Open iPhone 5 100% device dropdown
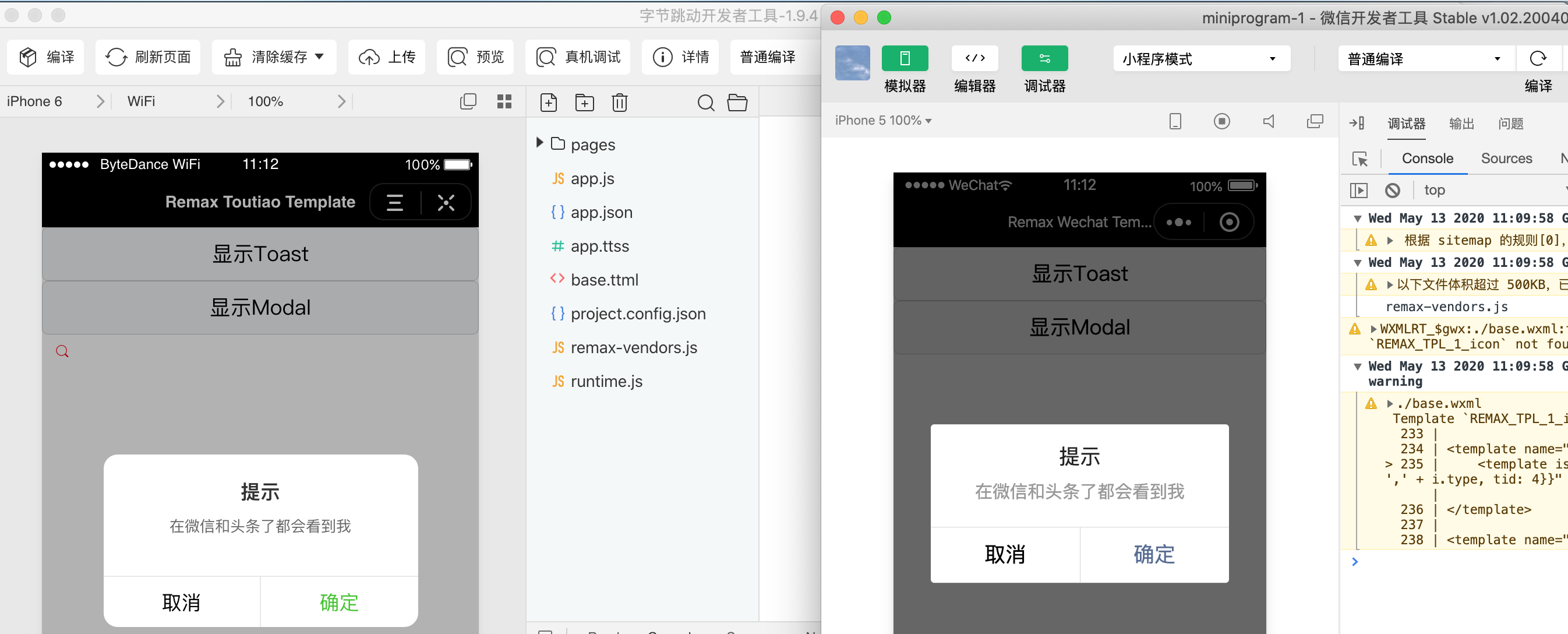 (883, 121)
